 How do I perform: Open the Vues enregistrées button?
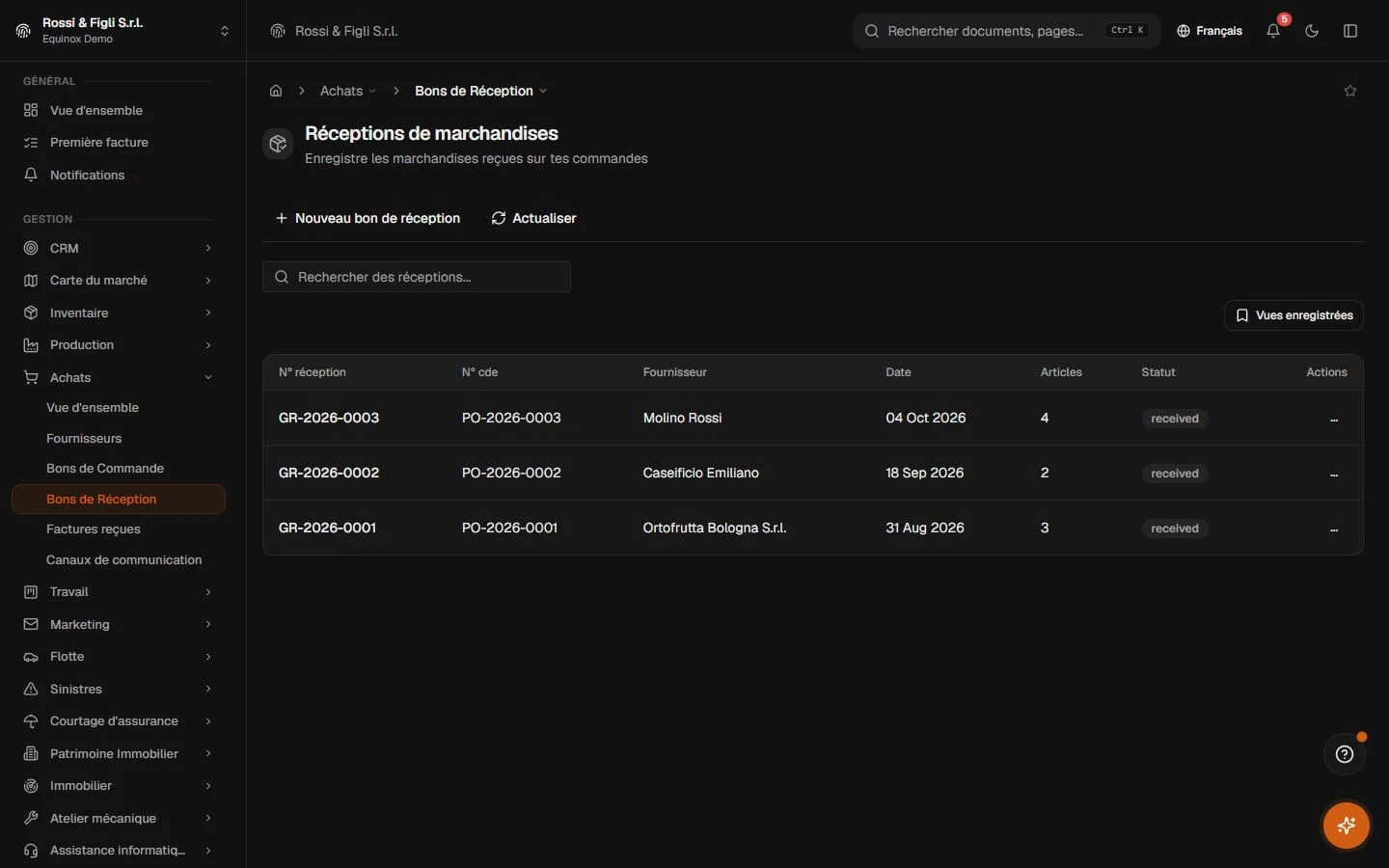pyautogui.click(x=1294, y=315)
